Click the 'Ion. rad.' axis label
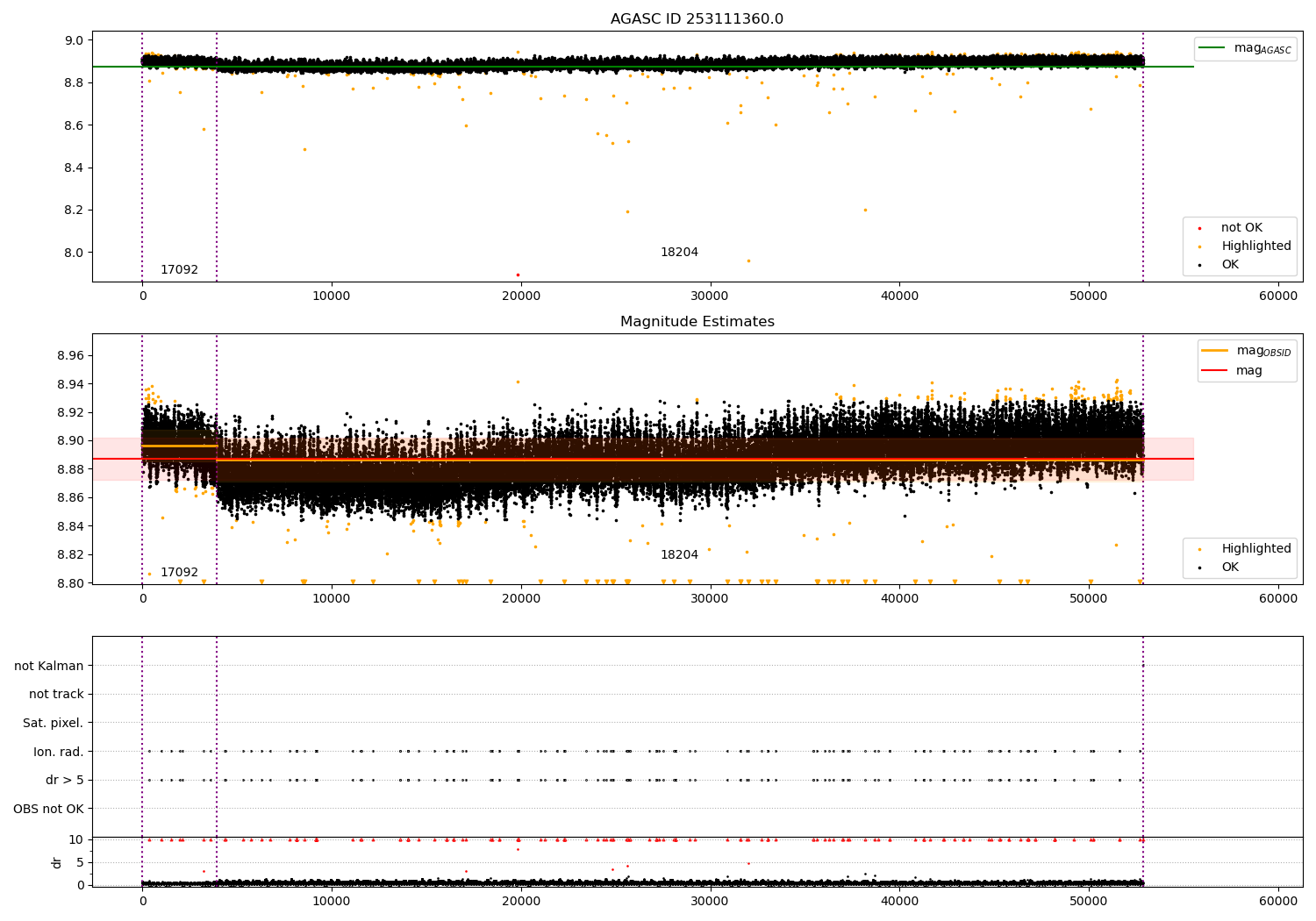1316x921 pixels. (58, 752)
